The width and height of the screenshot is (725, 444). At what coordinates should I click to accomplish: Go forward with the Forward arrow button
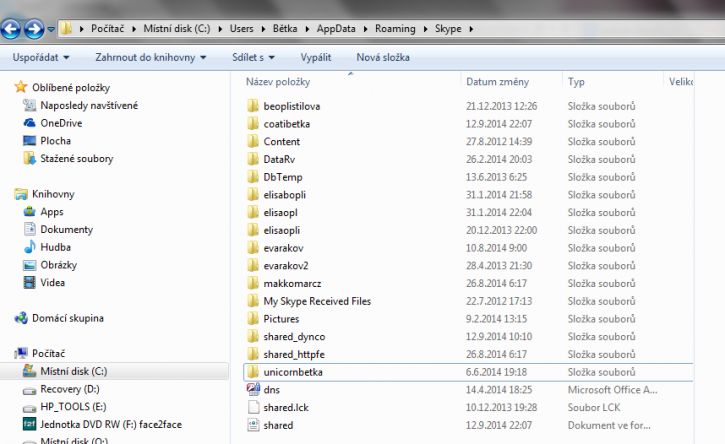pos(34,29)
